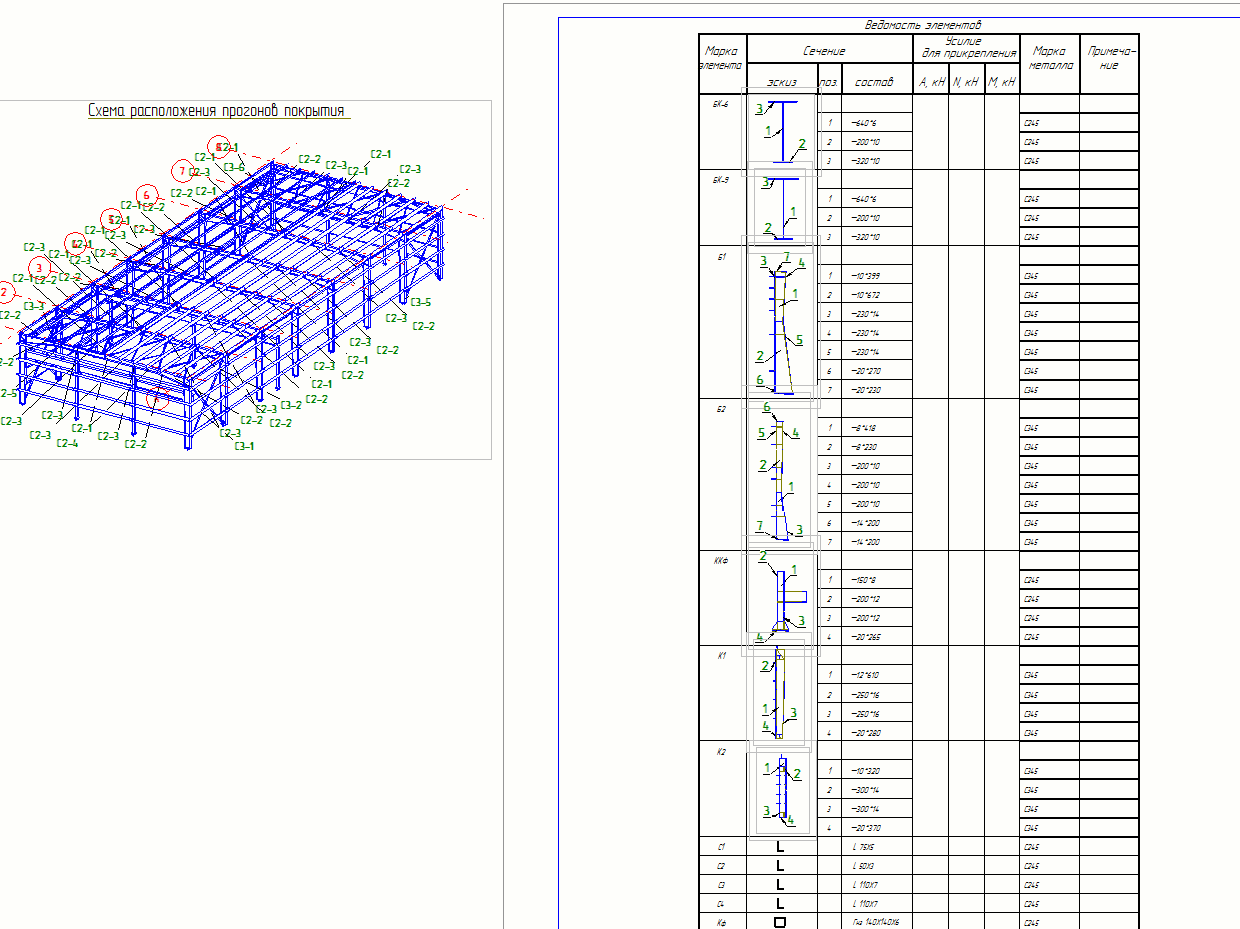This screenshot has height=929, width=1240.
Task: Click the purlin label C2-4
Action: tap(68, 443)
